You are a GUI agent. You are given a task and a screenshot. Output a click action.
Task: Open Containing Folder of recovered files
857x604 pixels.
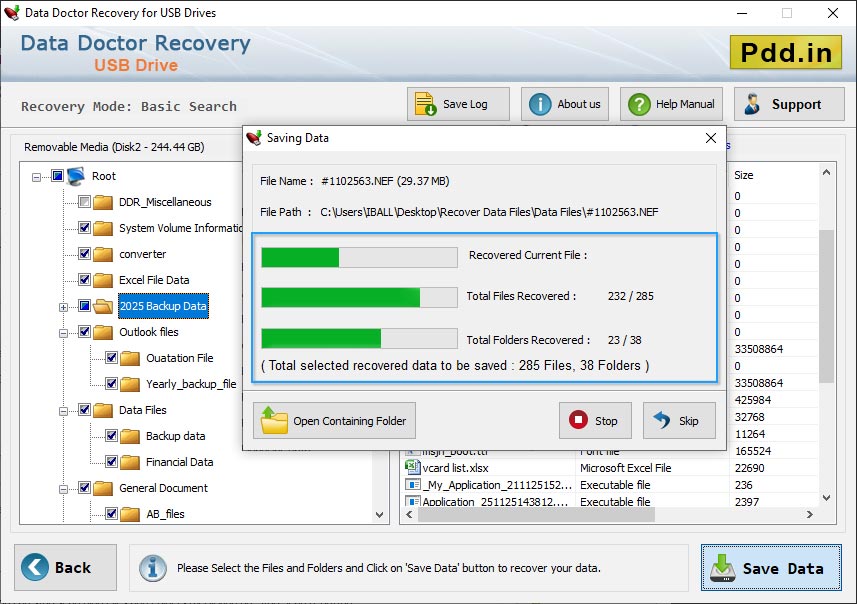point(334,421)
